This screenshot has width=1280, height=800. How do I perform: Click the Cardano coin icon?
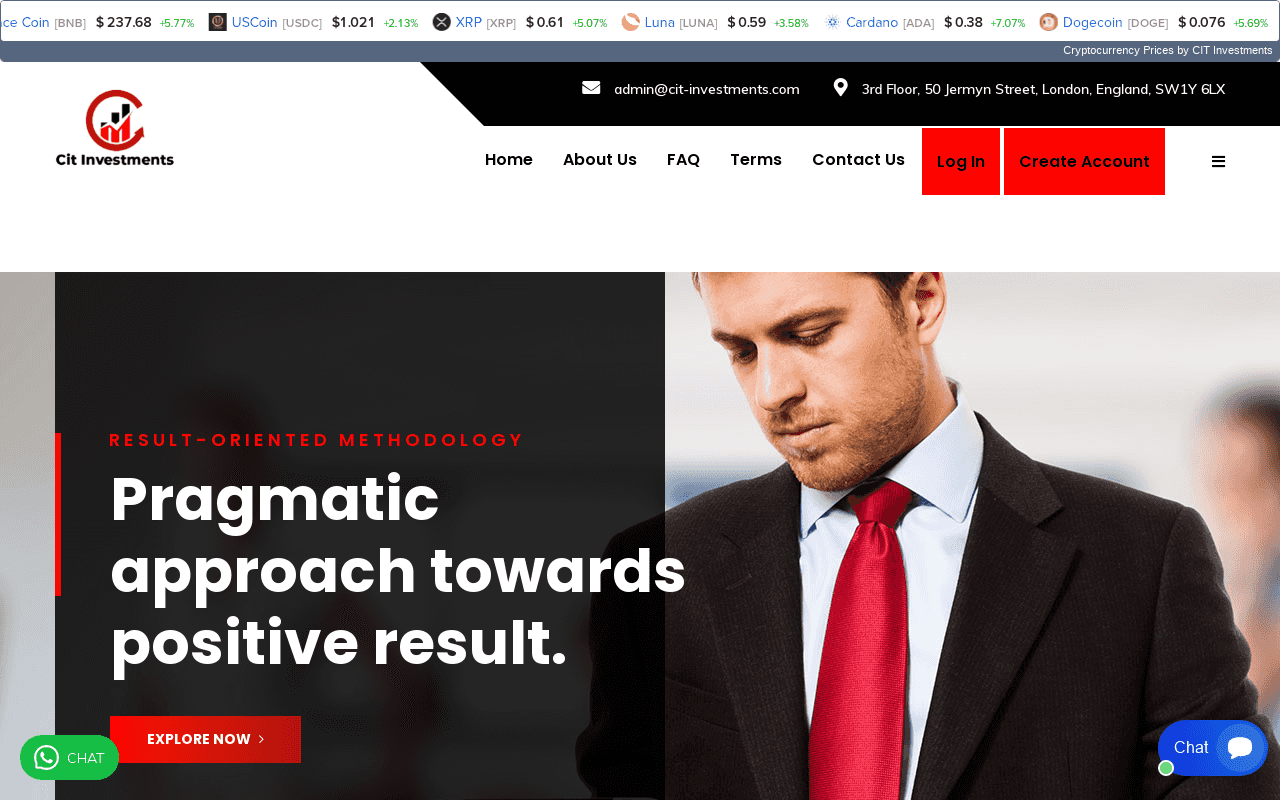pyautogui.click(x=833, y=22)
